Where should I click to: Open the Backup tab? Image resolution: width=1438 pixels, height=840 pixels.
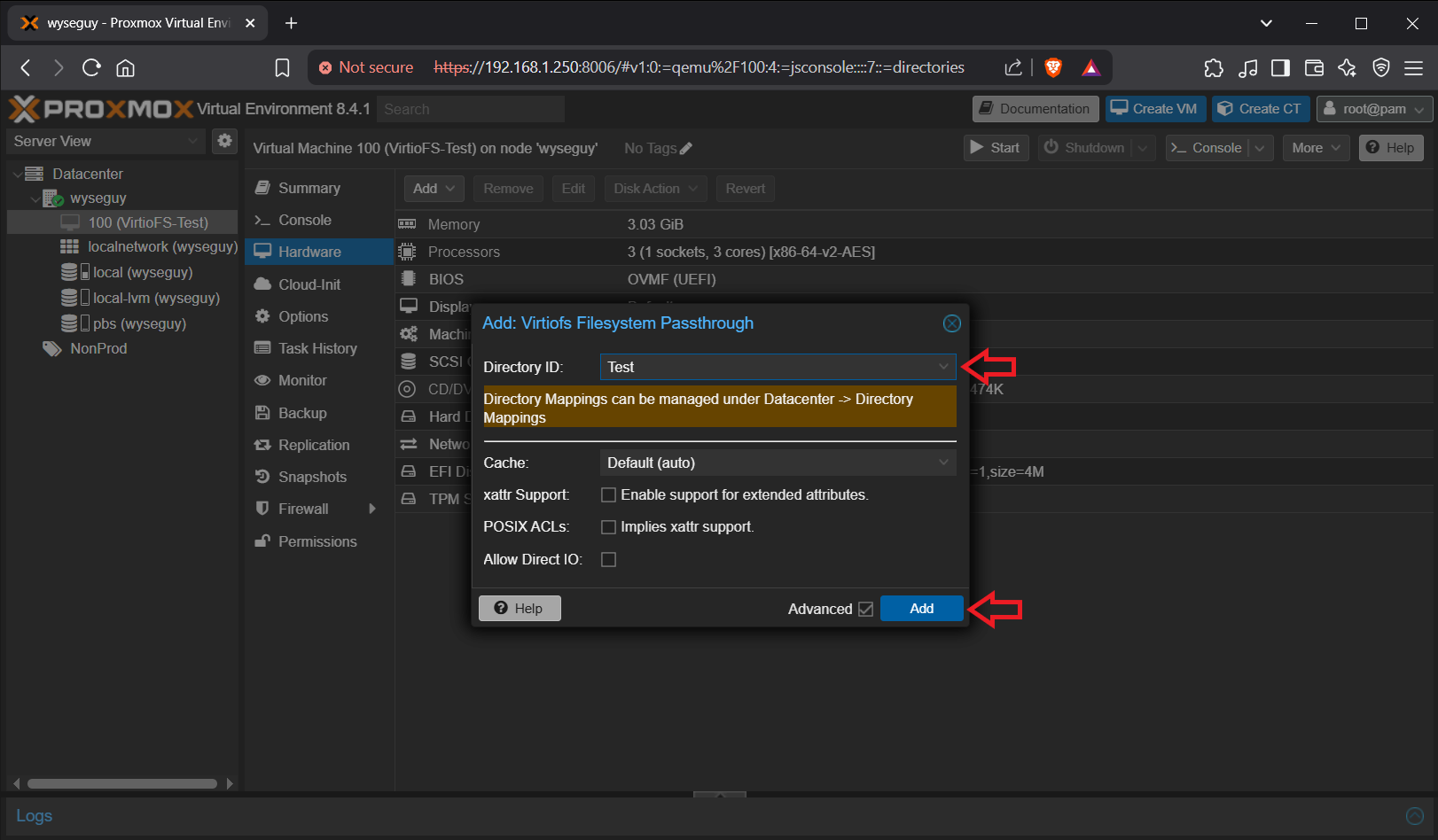point(319,413)
